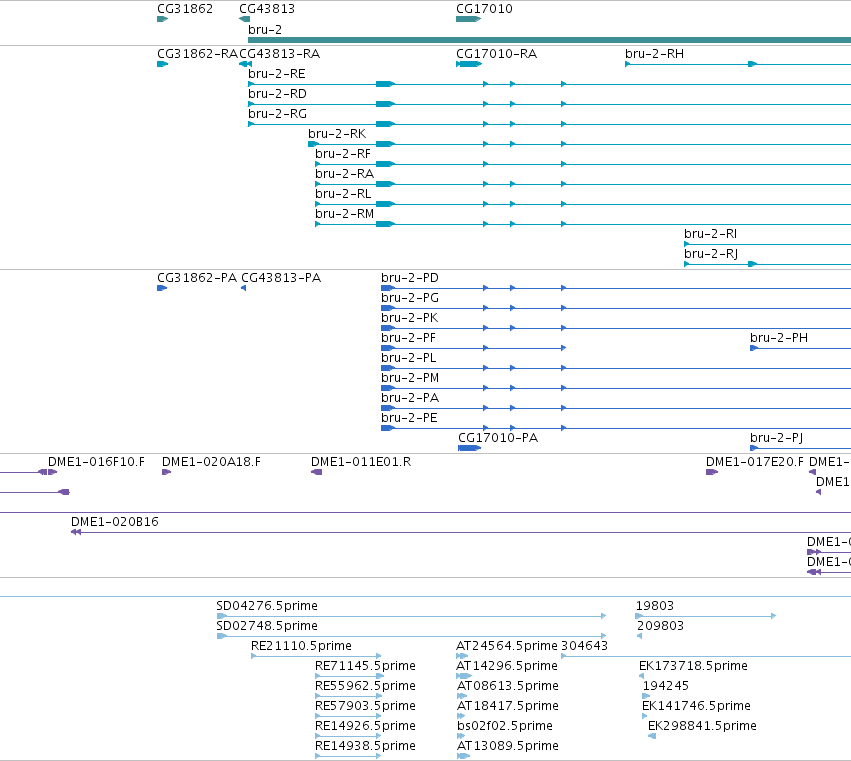851x761 pixels.
Task: Select EST RE55962.5prime
Action: [x=365, y=686]
